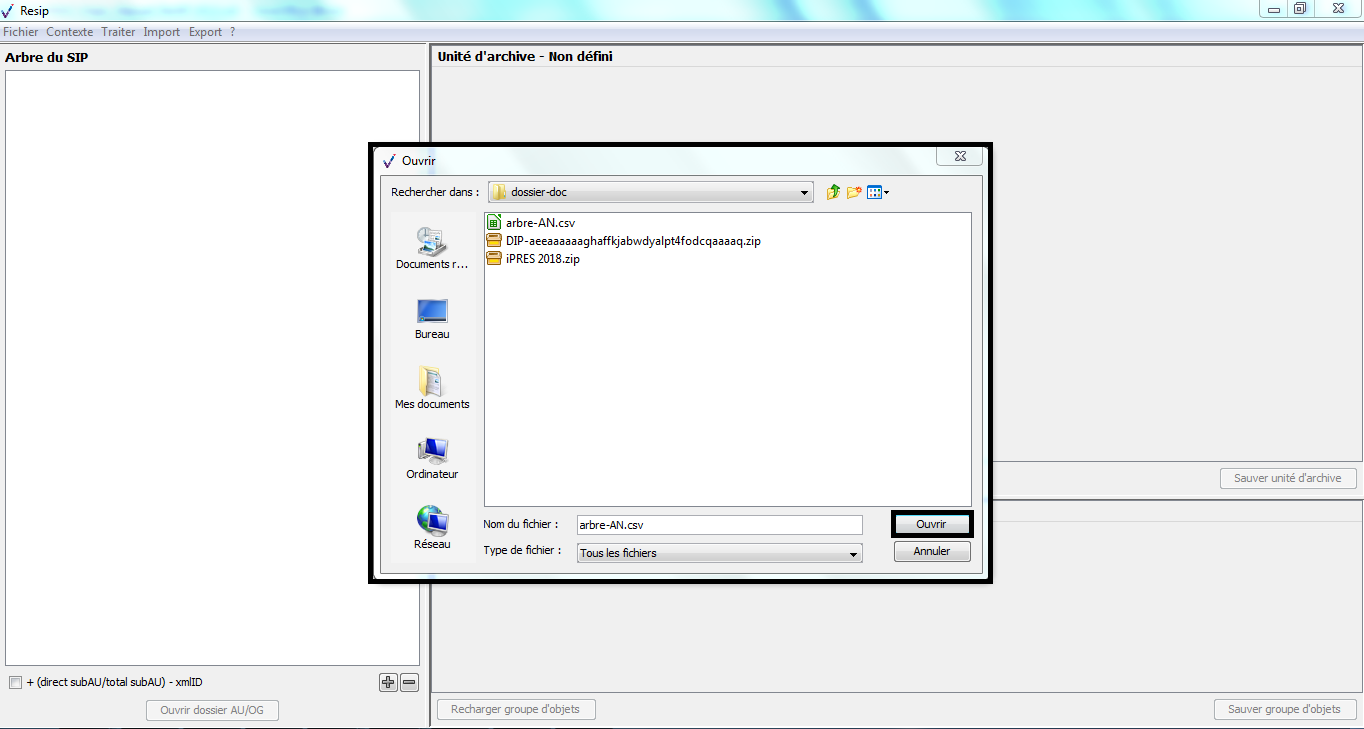1364x729 pixels.
Task: Click the plus expand tree icon
Action: click(388, 683)
